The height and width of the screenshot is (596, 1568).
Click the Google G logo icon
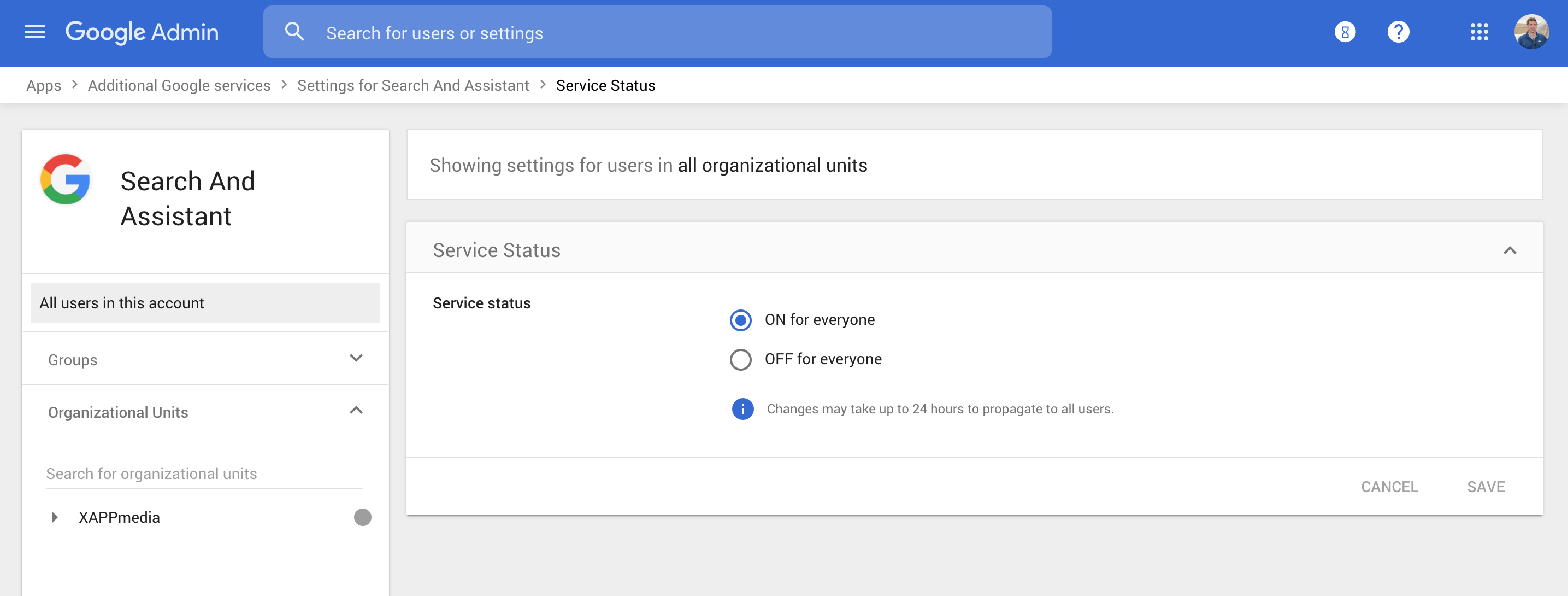[66, 180]
